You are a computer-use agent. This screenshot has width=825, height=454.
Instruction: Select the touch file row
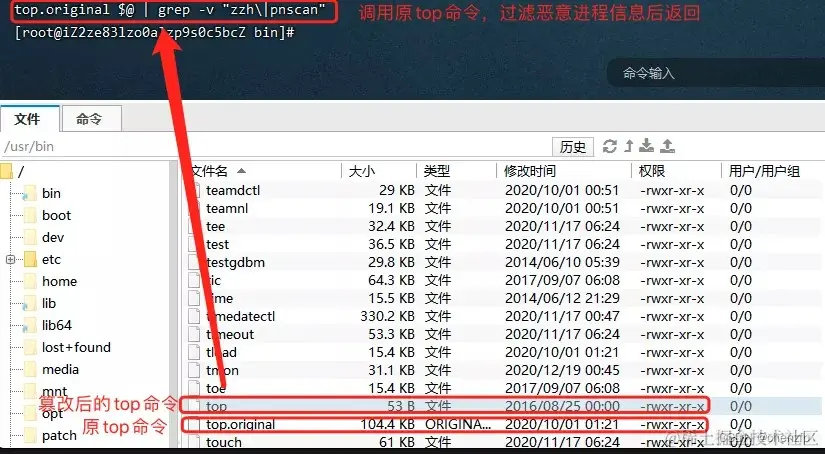click(502, 442)
